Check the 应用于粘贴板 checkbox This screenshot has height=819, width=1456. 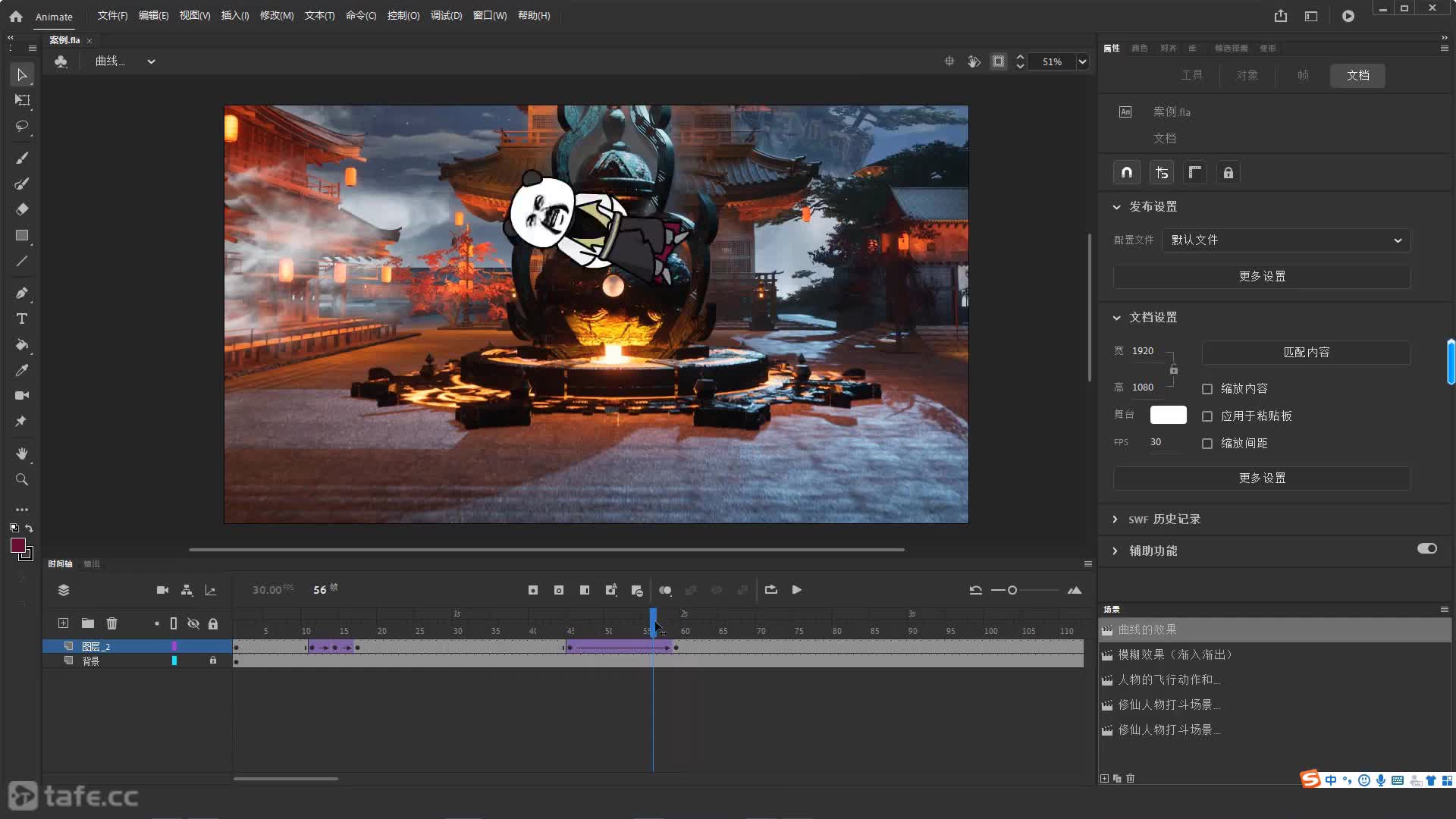click(x=1207, y=416)
